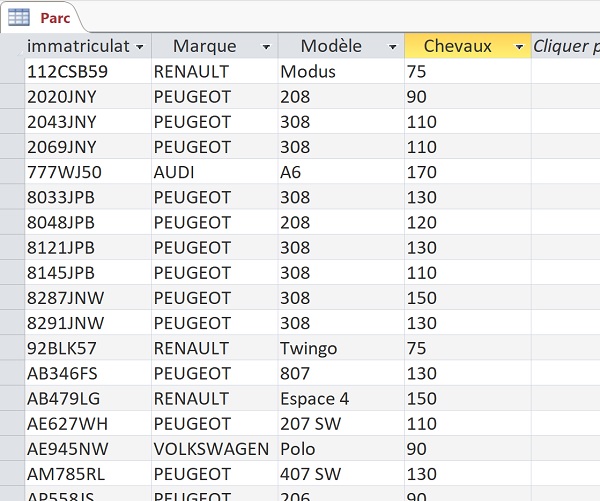The height and width of the screenshot is (501, 600).
Task: Click RENAULT in the AB479LG row
Action: [215, 398]
